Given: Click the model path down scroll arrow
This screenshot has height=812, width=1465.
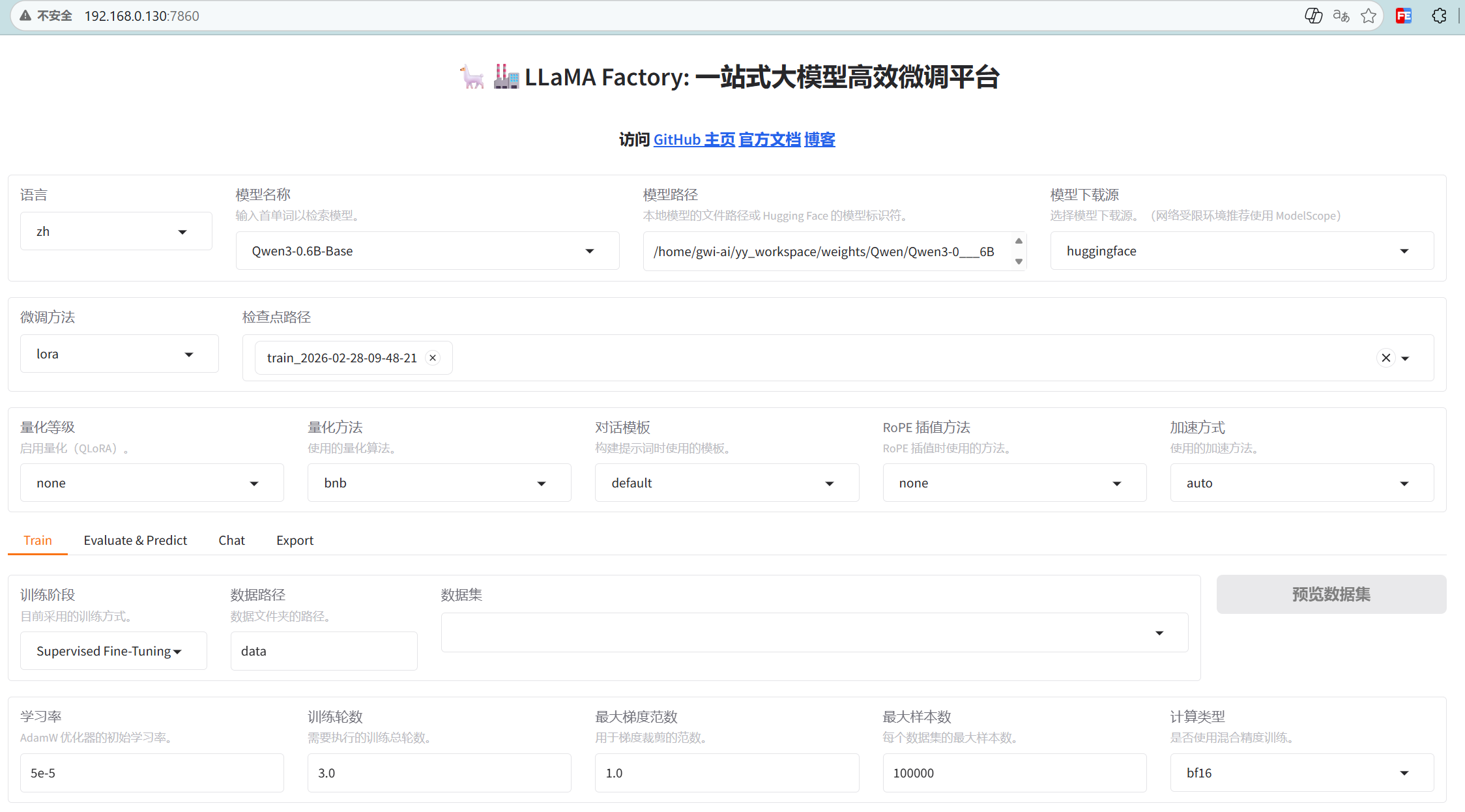Looking at the screenshot, I should pos(1019,261).
